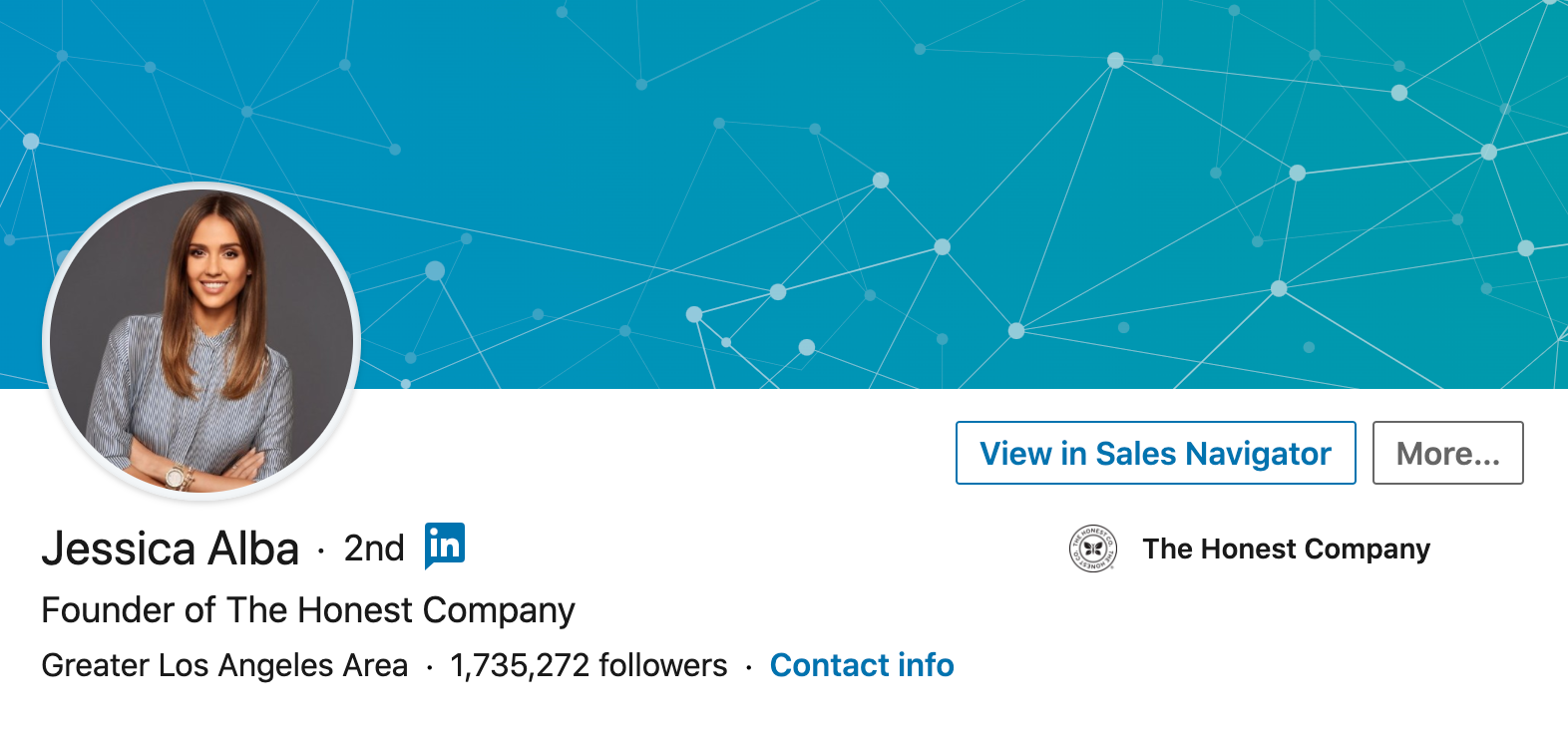The width and height of the screenshot is (1568, 734).
Task: Click the blue LinkedIn badge beside Jessica Alba's name
Action: [443, 546]
